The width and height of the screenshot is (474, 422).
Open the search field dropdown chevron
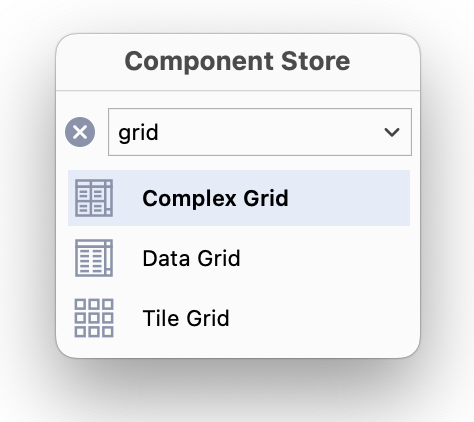(392, 132)
